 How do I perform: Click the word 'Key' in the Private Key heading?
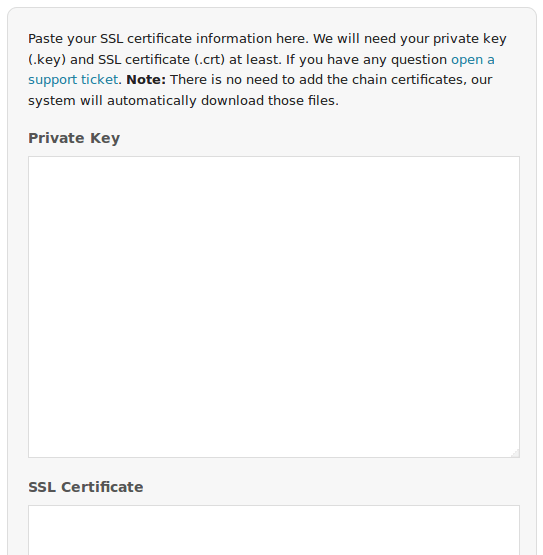click(x=105, y=138)
